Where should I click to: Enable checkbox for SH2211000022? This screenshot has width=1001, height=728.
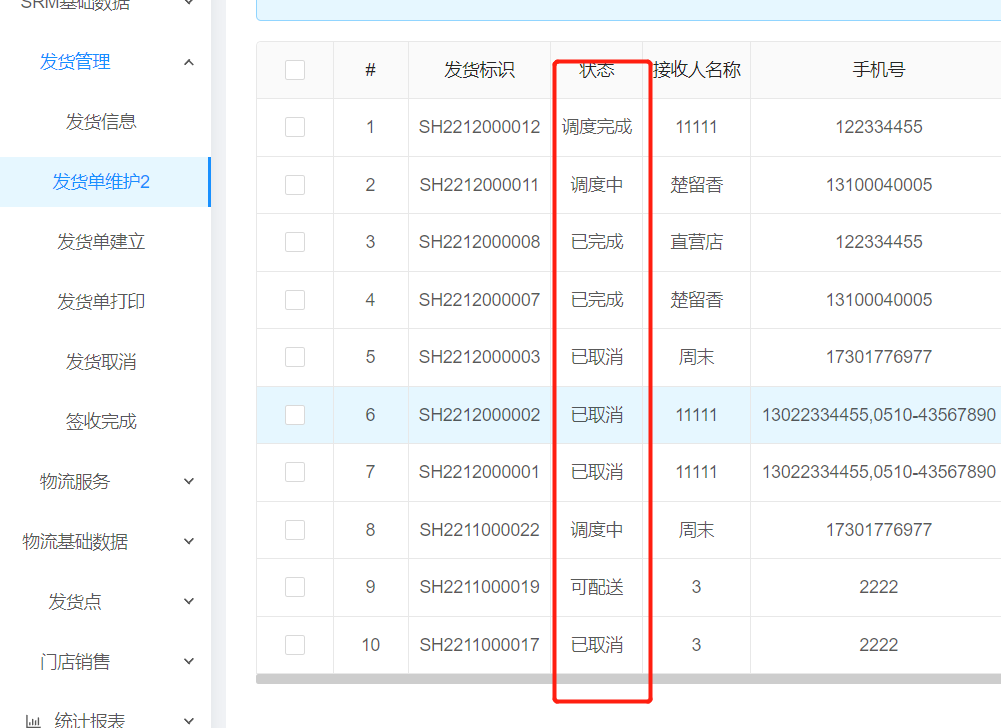click(295, 529)
